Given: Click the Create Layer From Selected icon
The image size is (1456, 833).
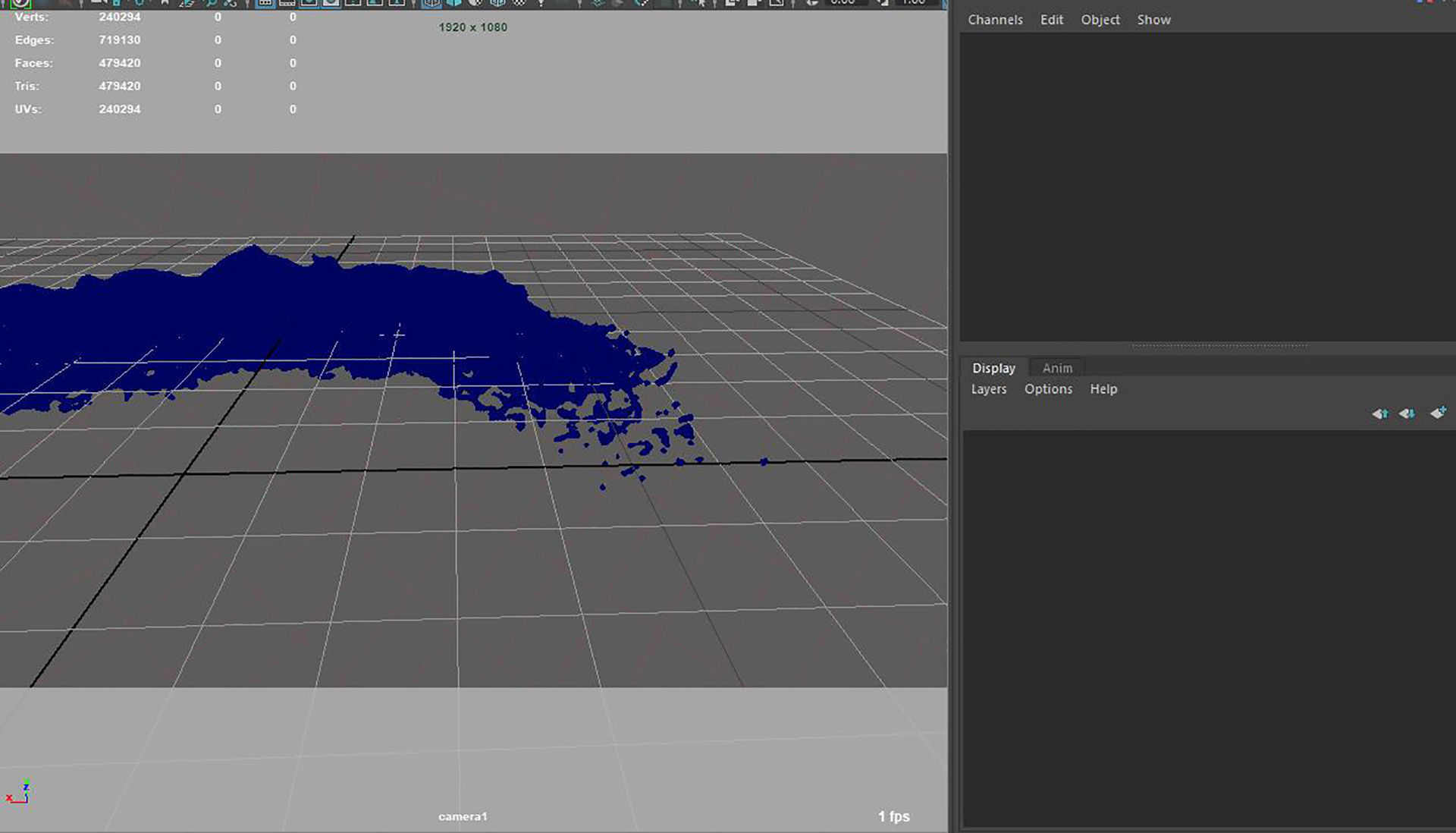Looking at the screenshot, I should (x=1407, y=414).
